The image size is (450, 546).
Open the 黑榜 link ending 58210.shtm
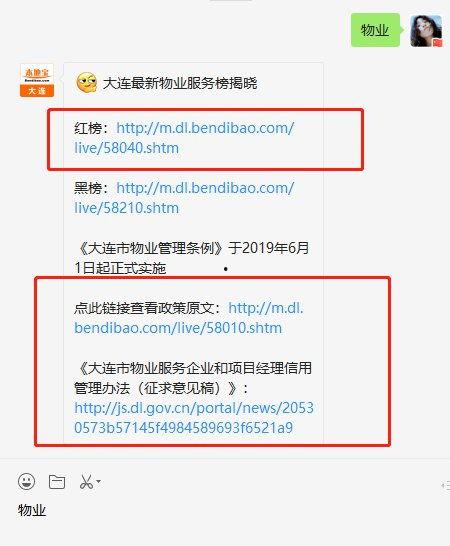click(184, 198)
